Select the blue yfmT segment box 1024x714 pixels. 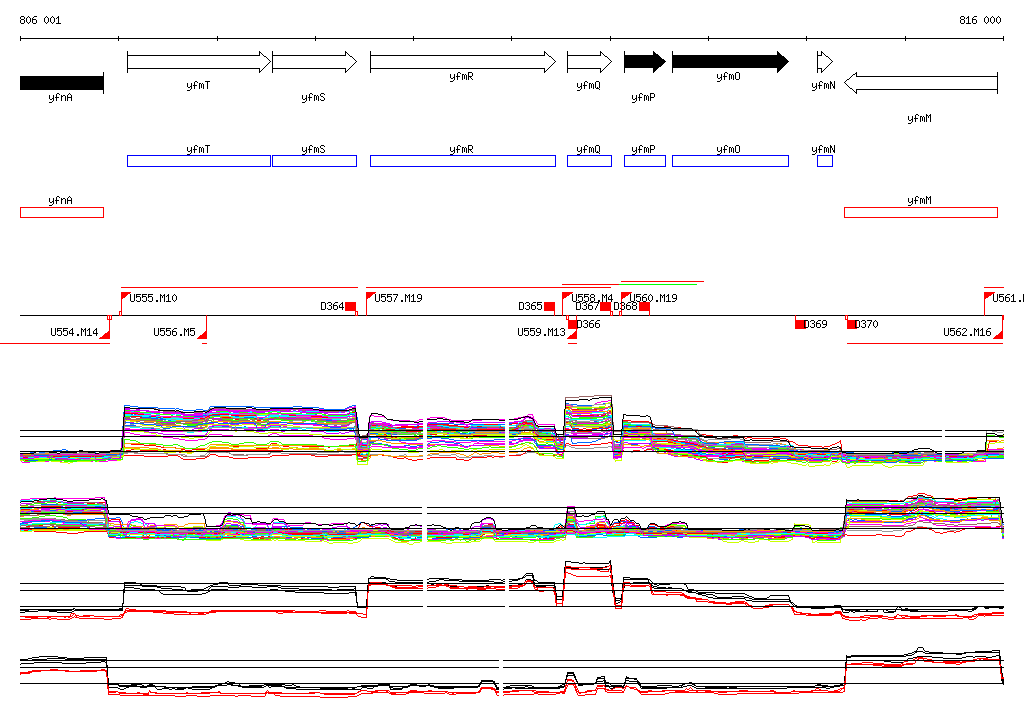pyautogui.click(x=199, y=161)
